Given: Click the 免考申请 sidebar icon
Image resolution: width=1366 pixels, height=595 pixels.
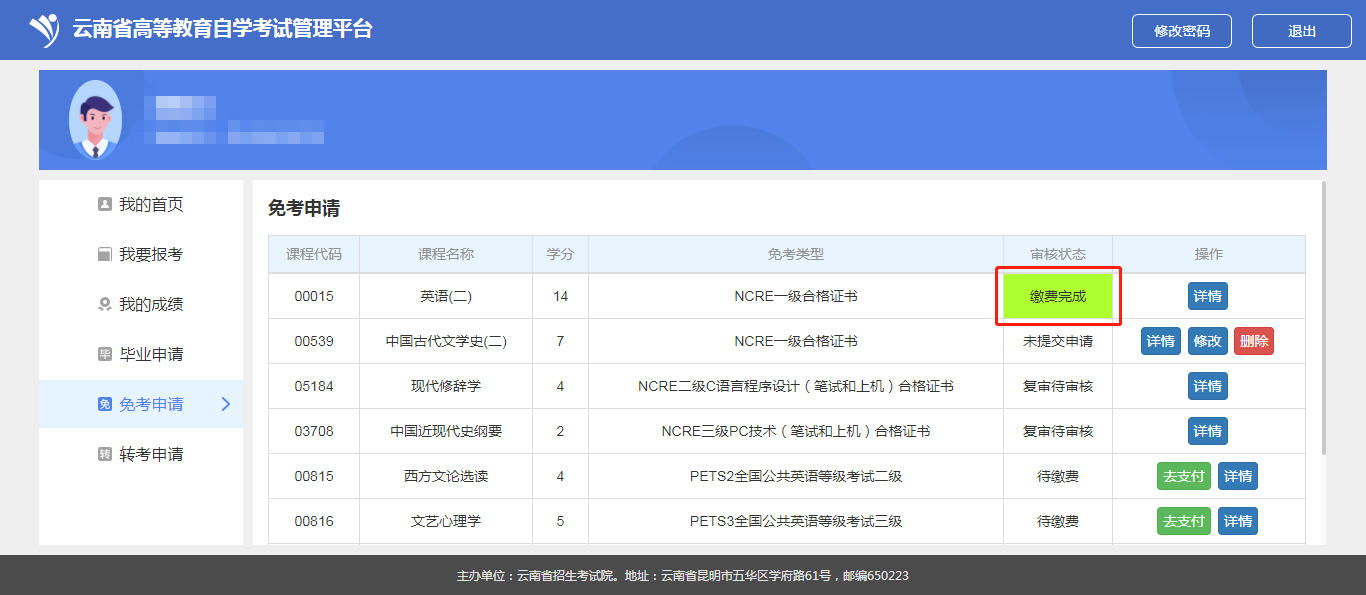Looking at the screenshot, I should (104, 405).
